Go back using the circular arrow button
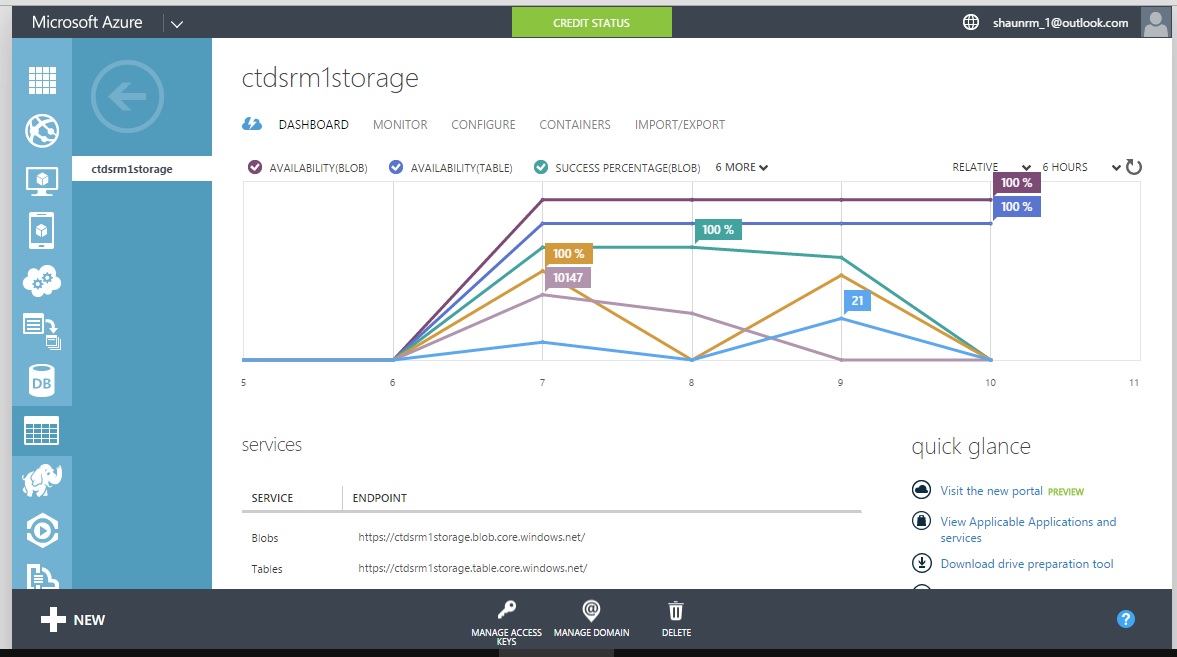This screenshot has height=657, width=1177. 127,96
